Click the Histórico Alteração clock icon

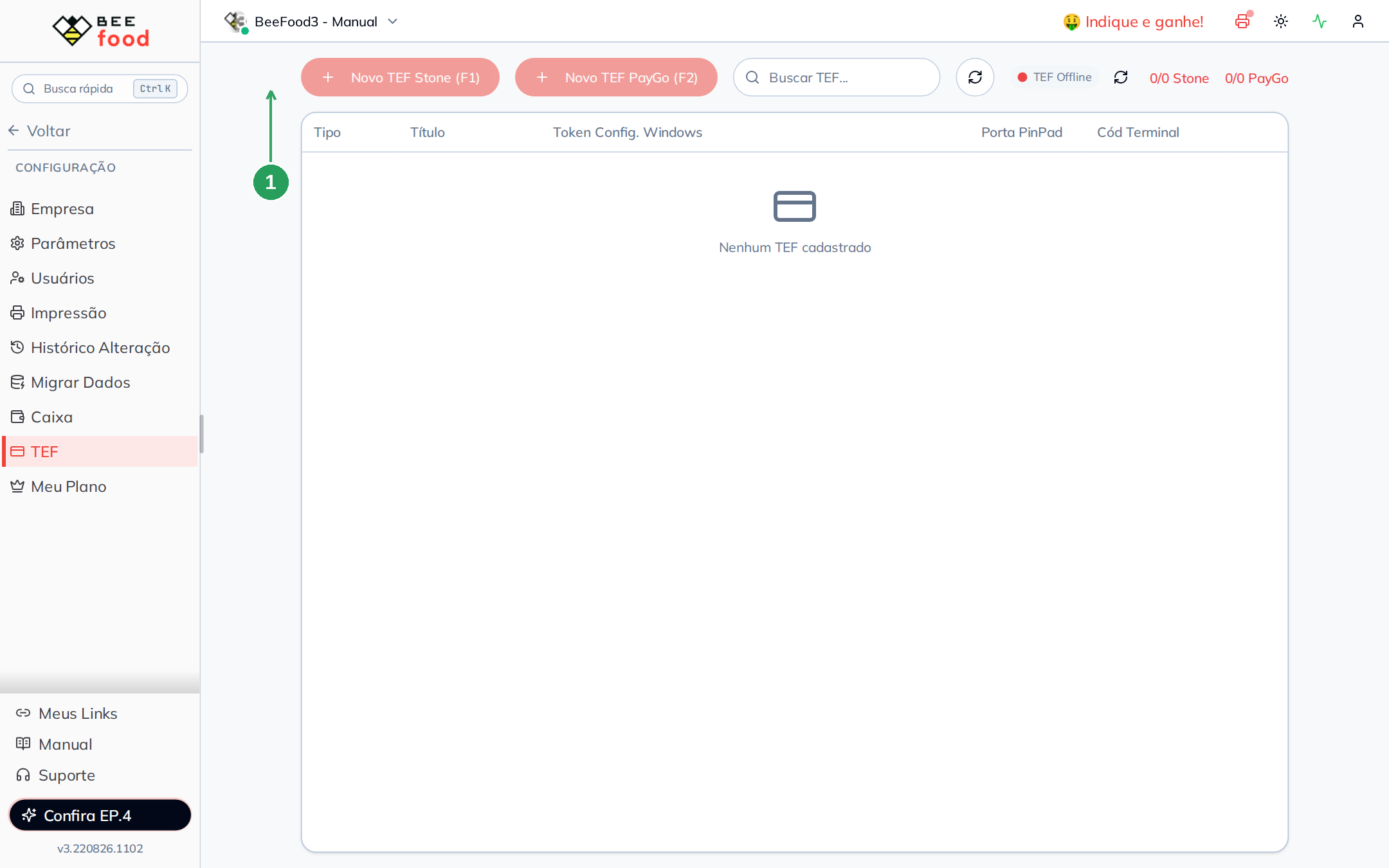point(17,348)
